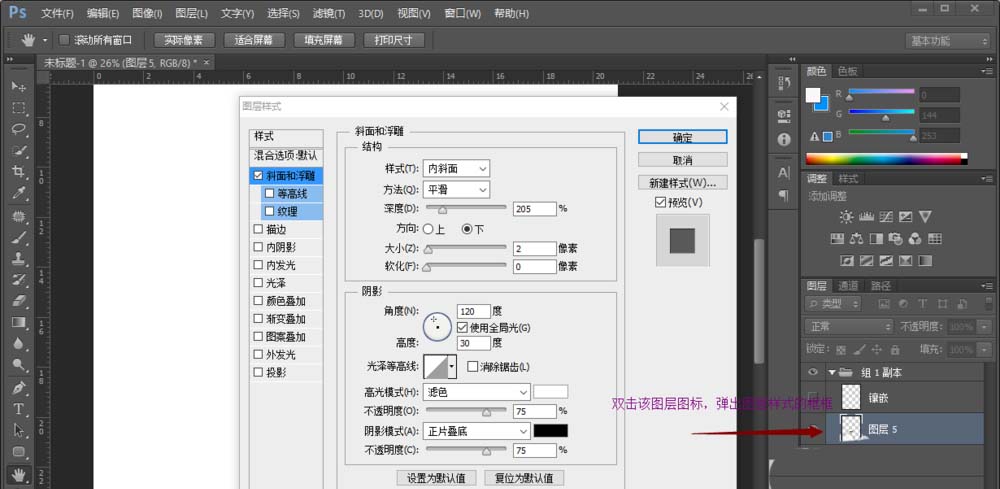Open the 高光模式 dropdown showing 滤色
This screenshot has width=1000, height=489.
pos(476,392)
